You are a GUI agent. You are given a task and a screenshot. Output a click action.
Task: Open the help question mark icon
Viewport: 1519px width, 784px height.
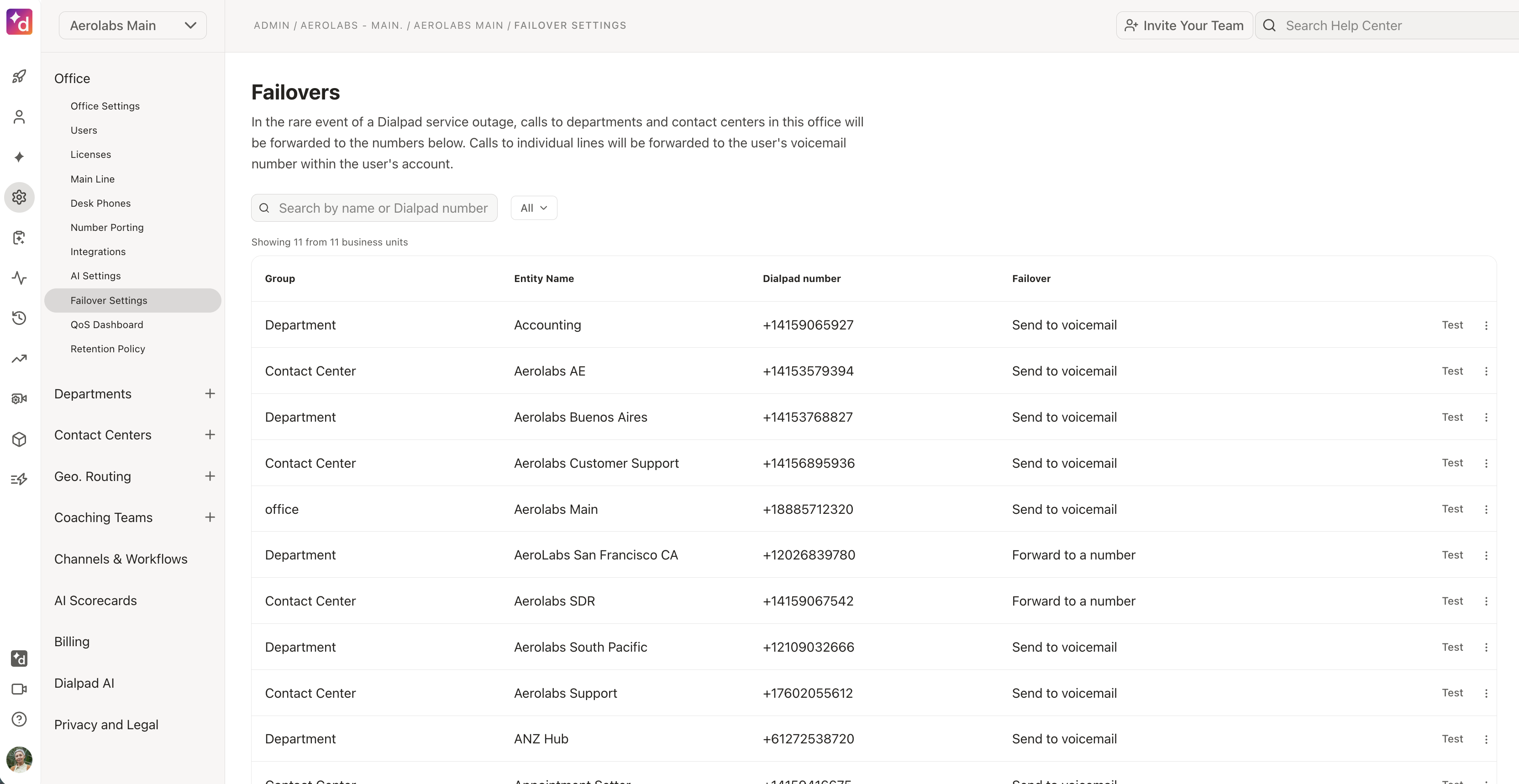click(20, 719)
